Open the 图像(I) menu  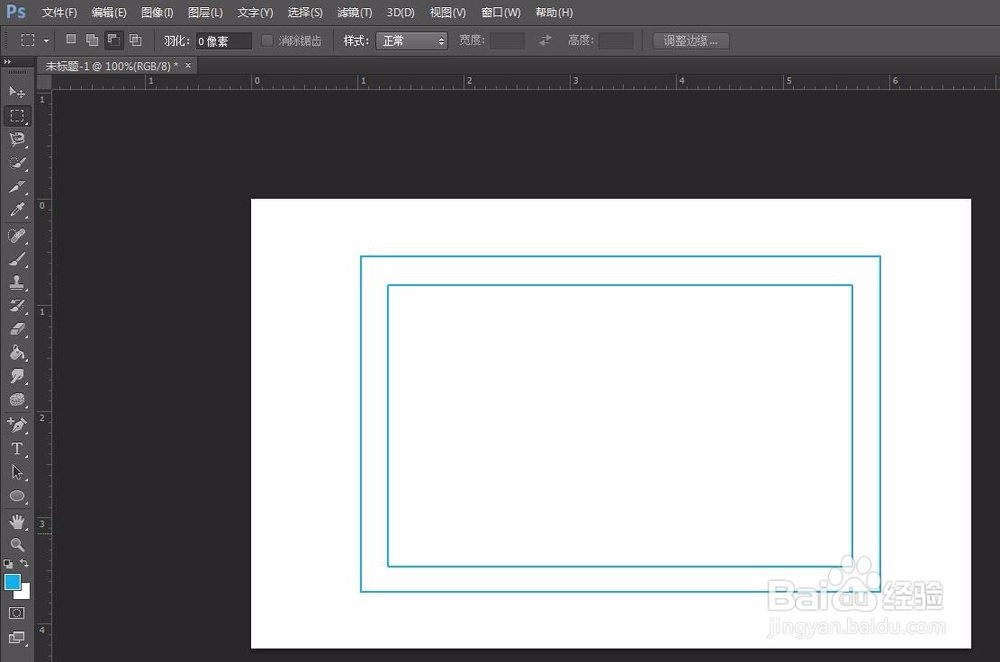[157, 12]
